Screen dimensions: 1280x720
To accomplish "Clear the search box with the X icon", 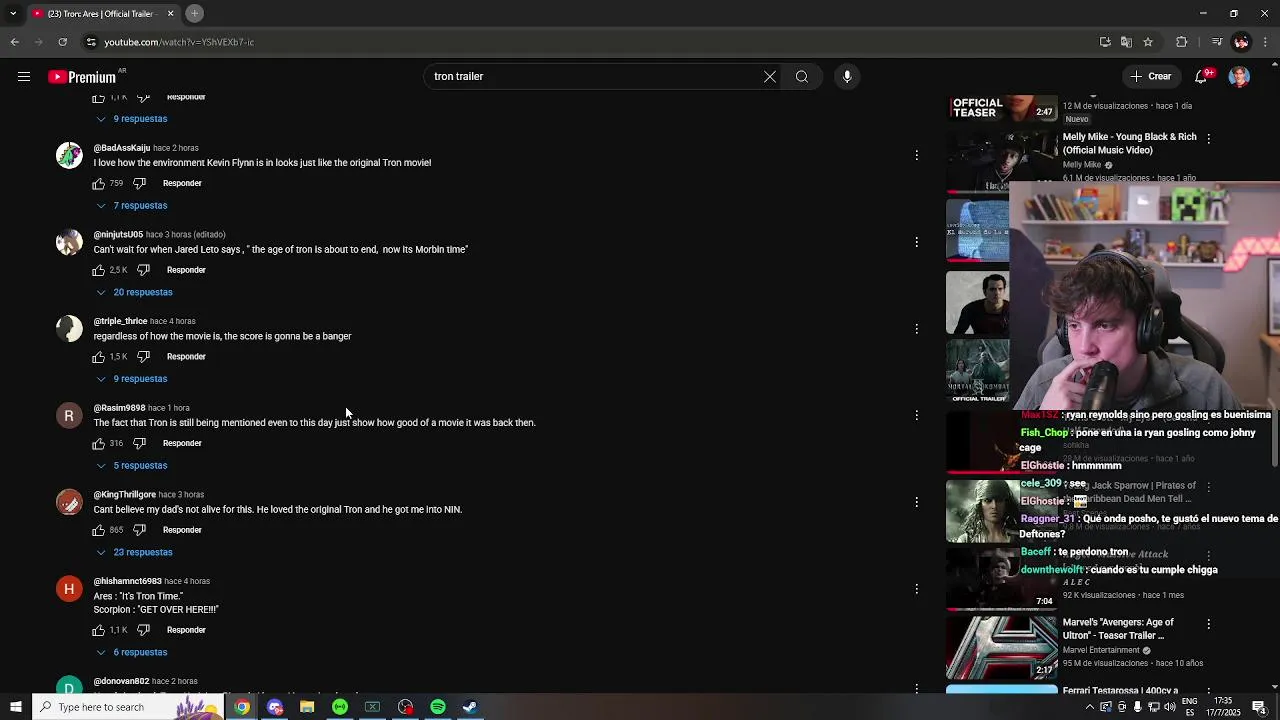I will point(770,77).
